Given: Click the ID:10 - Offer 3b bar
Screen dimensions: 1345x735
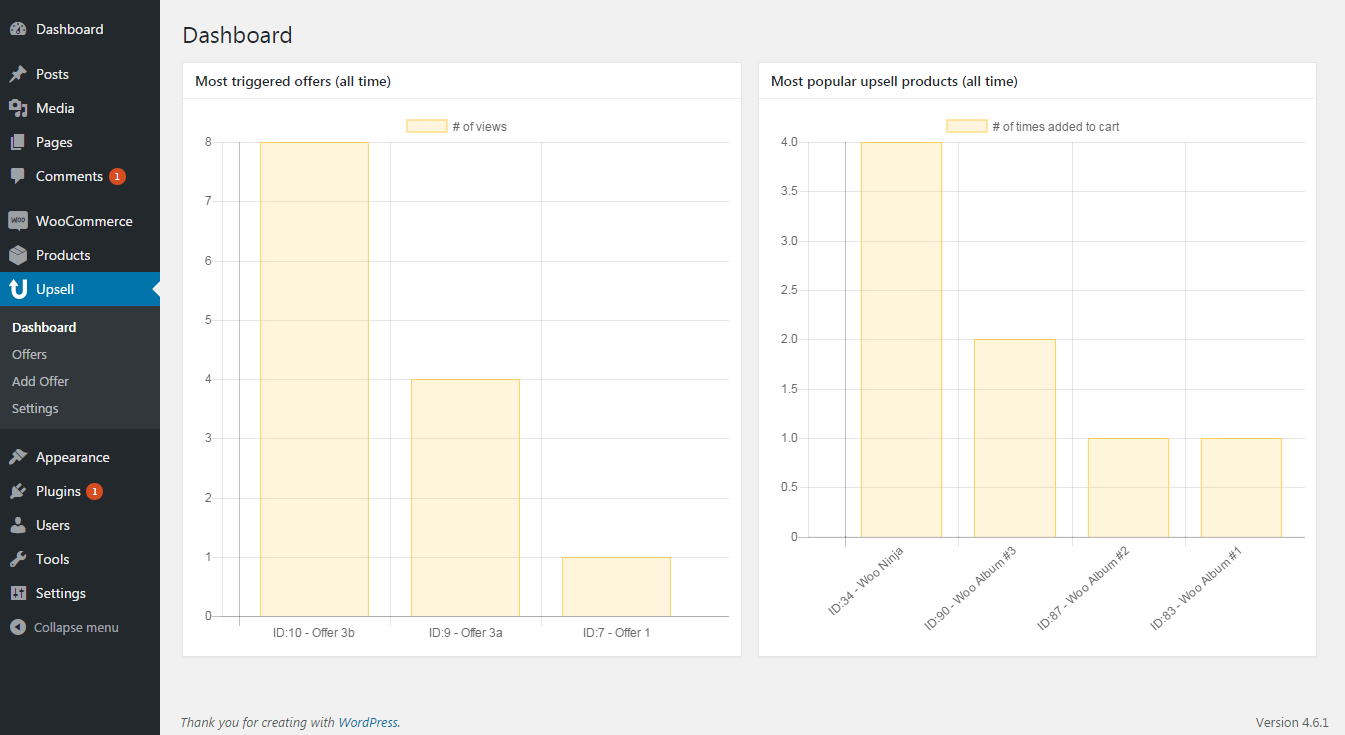Looking at the screenshot, I should (314, 380).
